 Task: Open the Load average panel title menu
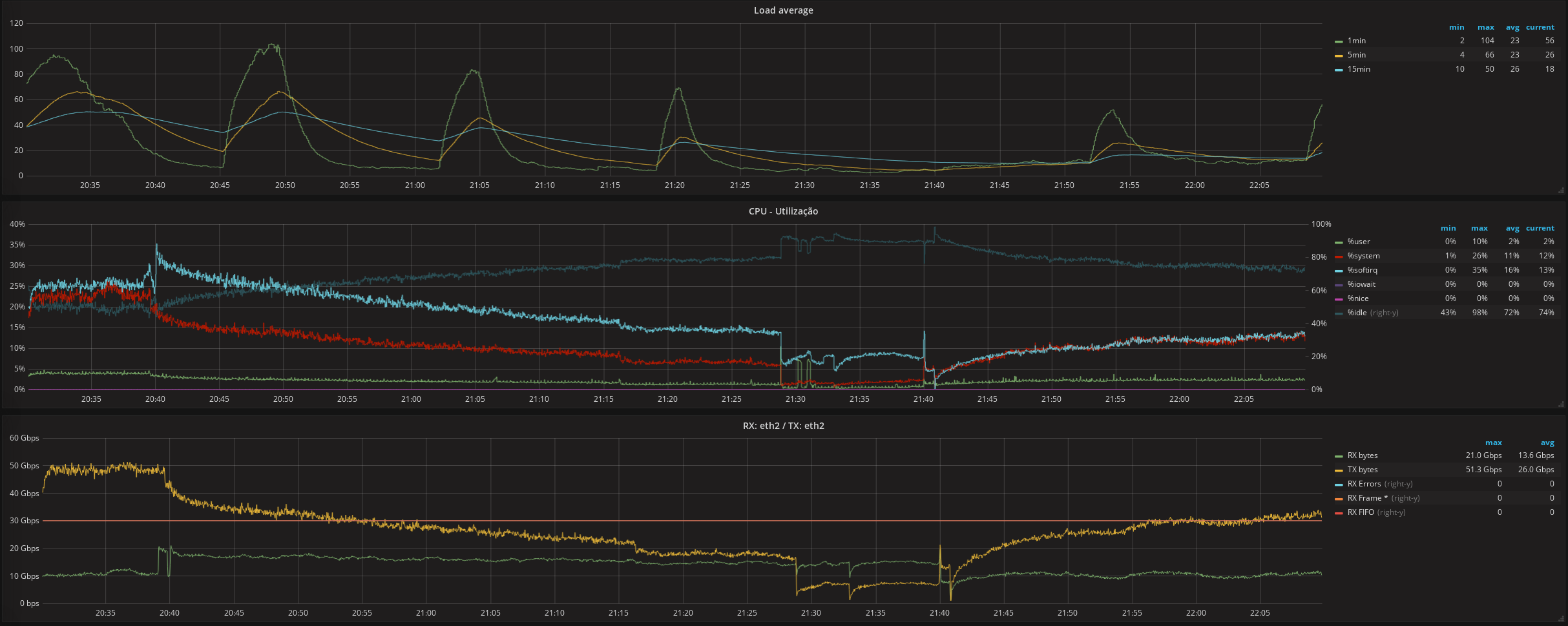[783, 10]
